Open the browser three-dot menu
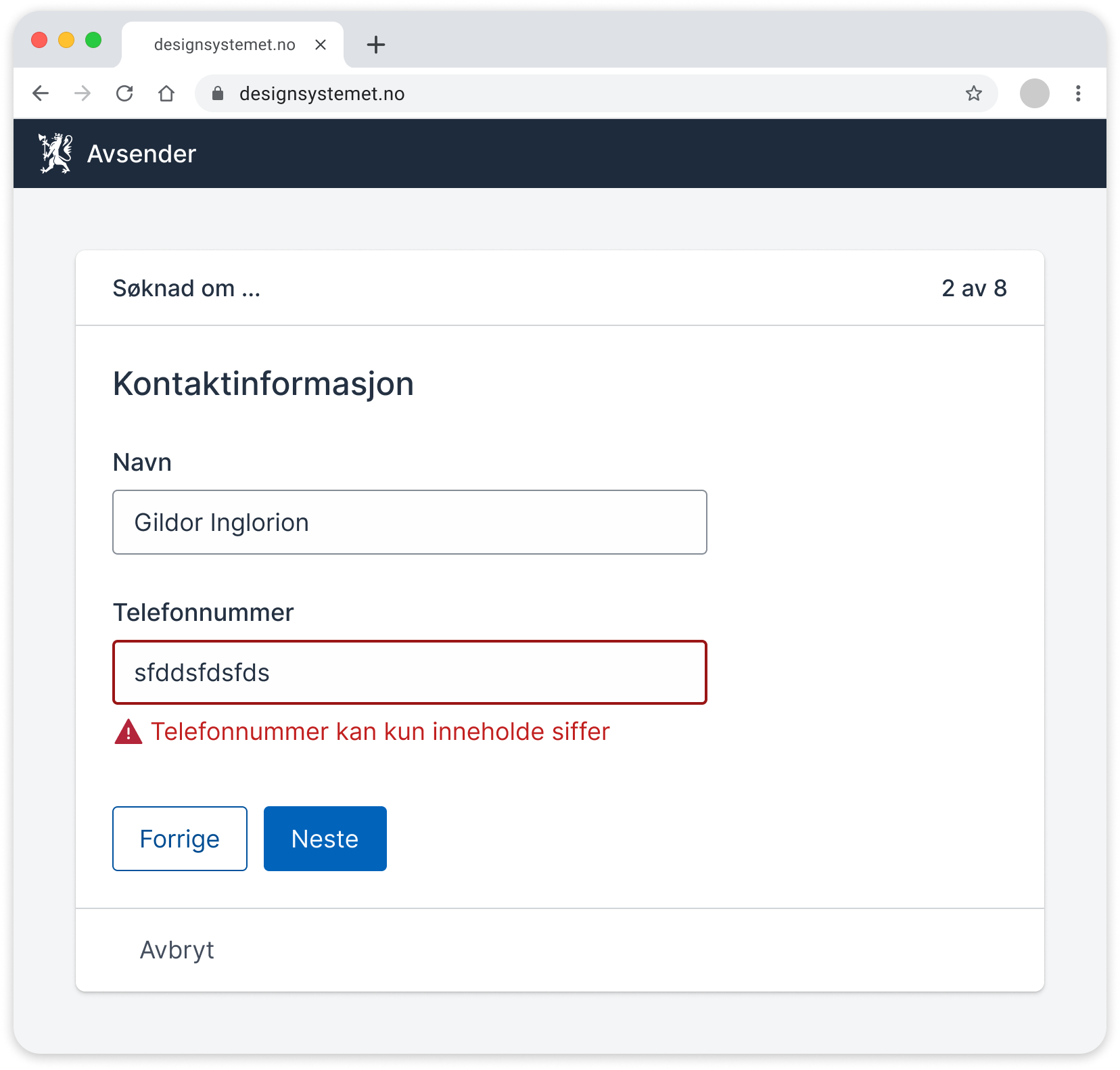 pyautogui.click(x=1078, y=93)
